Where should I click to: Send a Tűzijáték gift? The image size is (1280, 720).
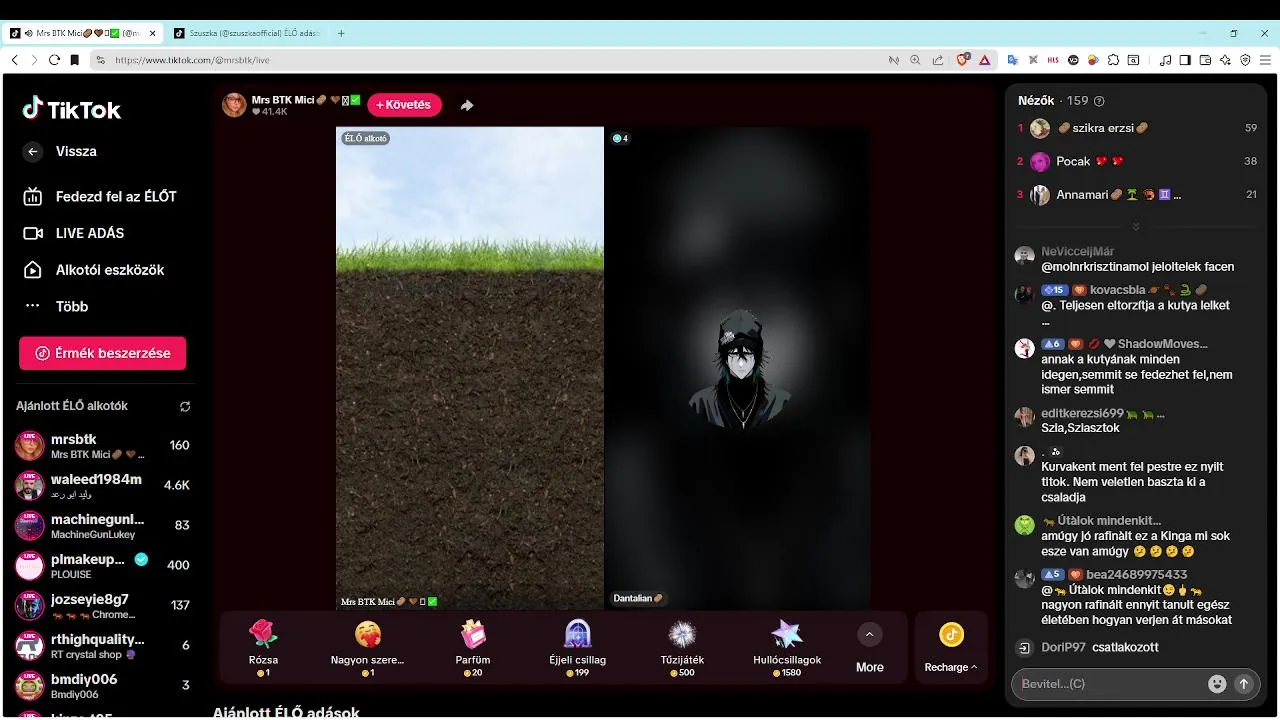[682, 647]
